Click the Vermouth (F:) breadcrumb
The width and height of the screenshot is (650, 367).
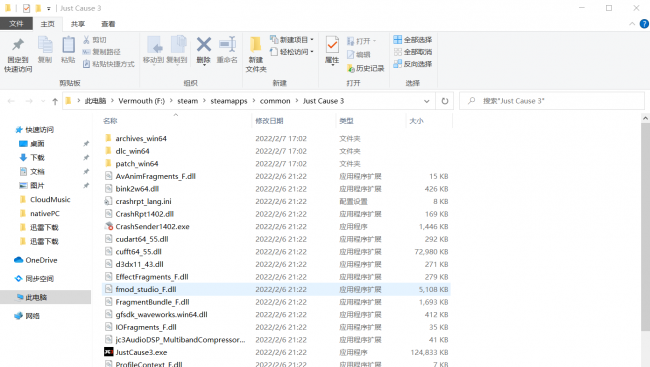141,101
